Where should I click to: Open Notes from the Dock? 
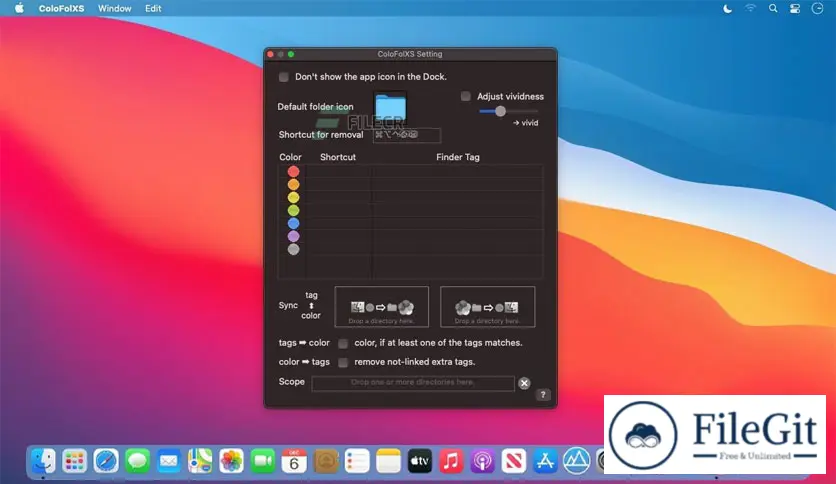click(x=389, y=461)
